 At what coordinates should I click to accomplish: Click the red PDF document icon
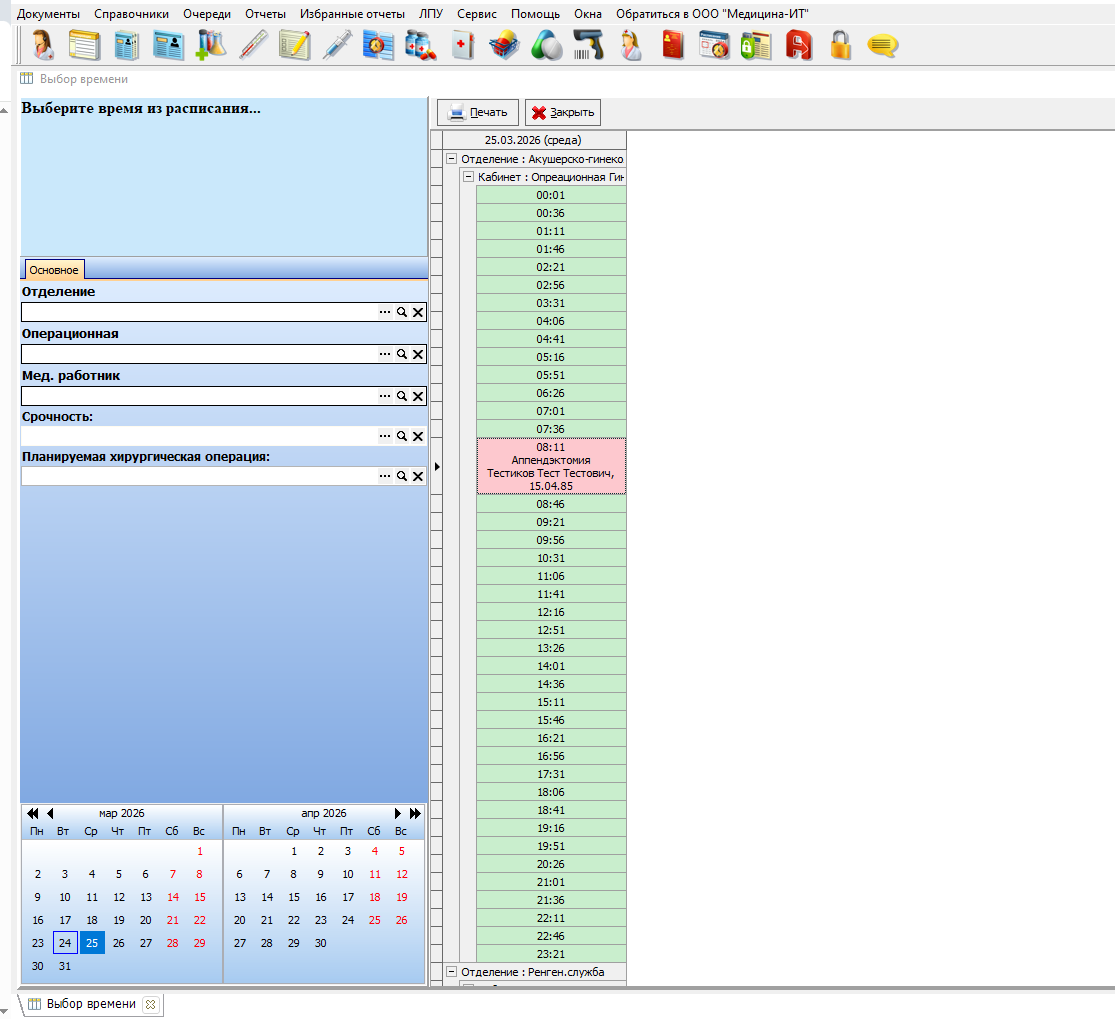pyautogui.click(x=798, y=46)
